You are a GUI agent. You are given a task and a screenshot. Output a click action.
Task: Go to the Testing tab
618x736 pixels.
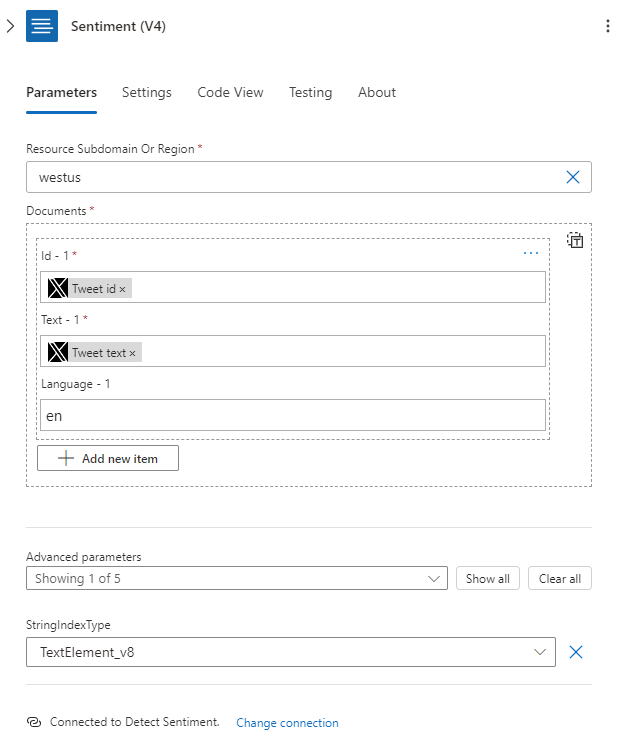[310, 92]
